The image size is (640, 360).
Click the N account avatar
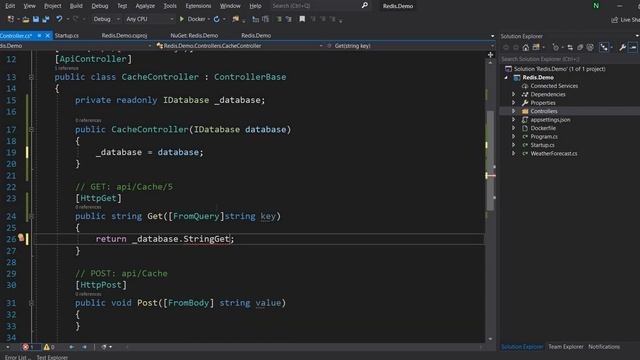(596, 6)
